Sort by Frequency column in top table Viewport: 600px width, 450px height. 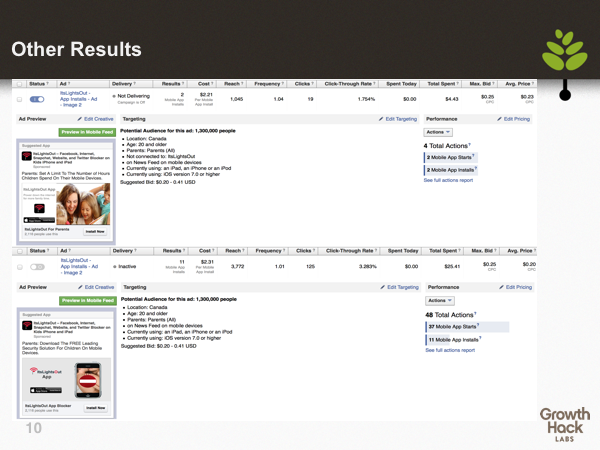[x=269, y=84]
